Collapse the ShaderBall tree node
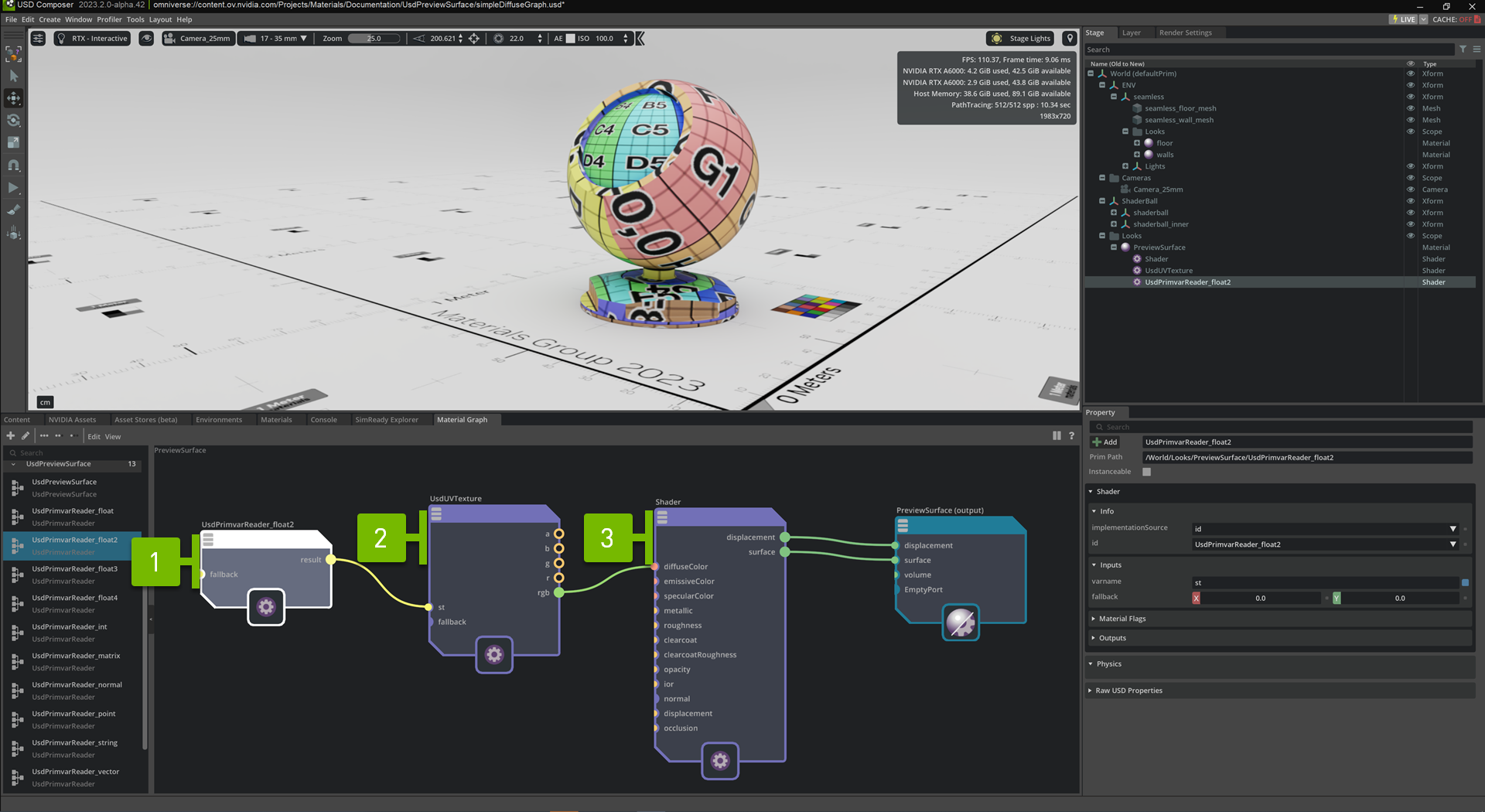This screenshot has width=1485, height=812. tap(1102, 201)
